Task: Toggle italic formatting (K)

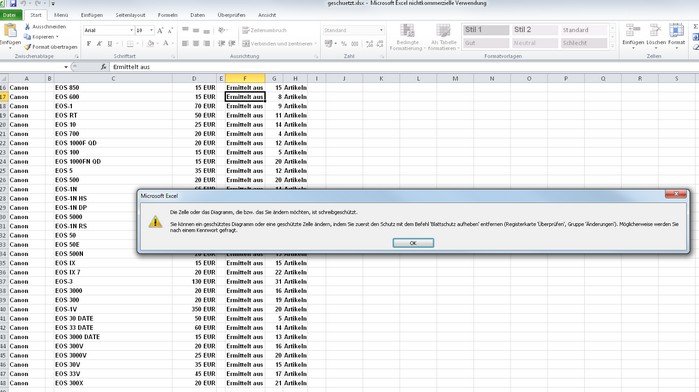Action: tap(99, 44)
